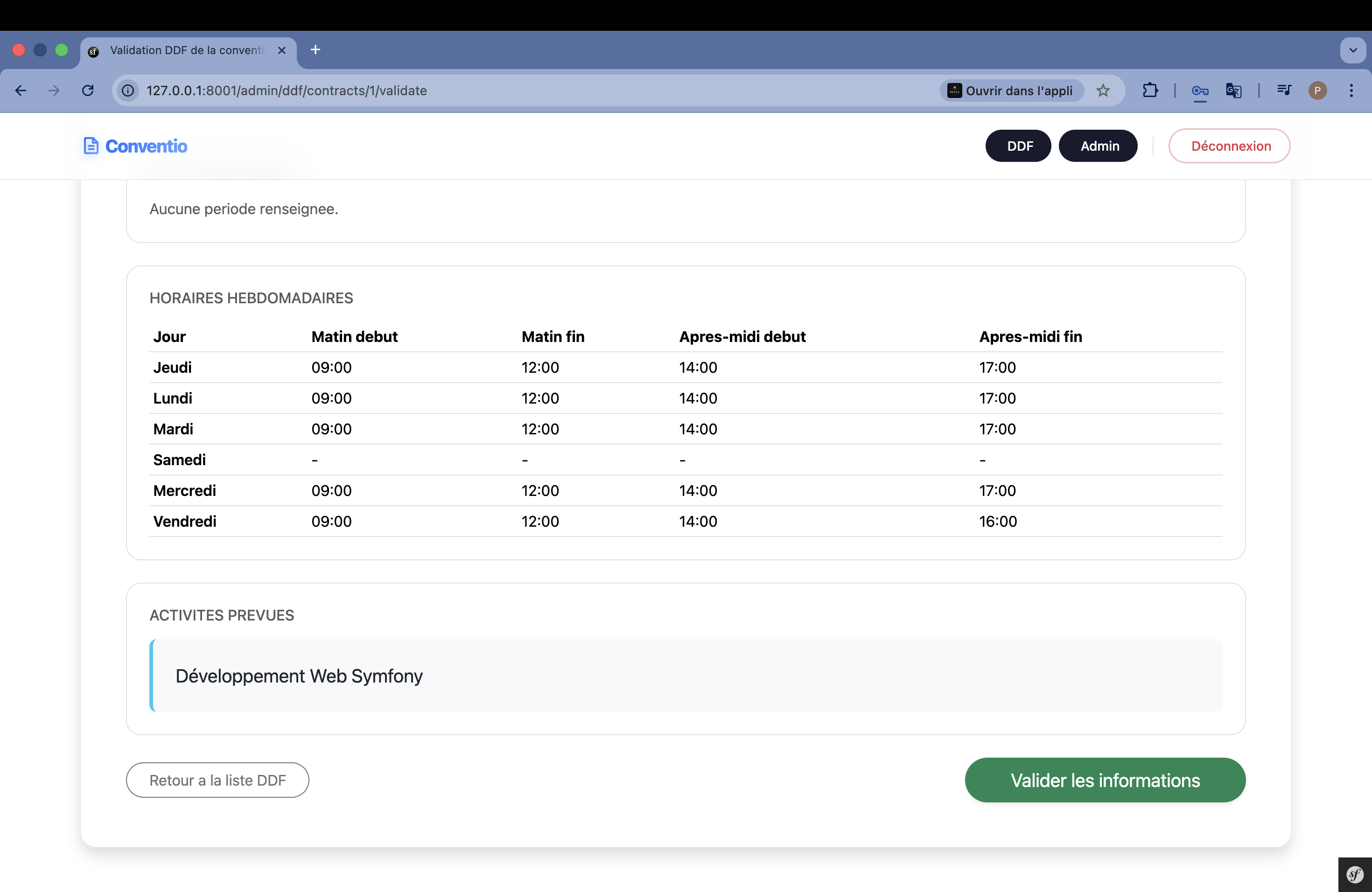
Task: Open site information via the info icon
Action: click(x=127, y=91)
